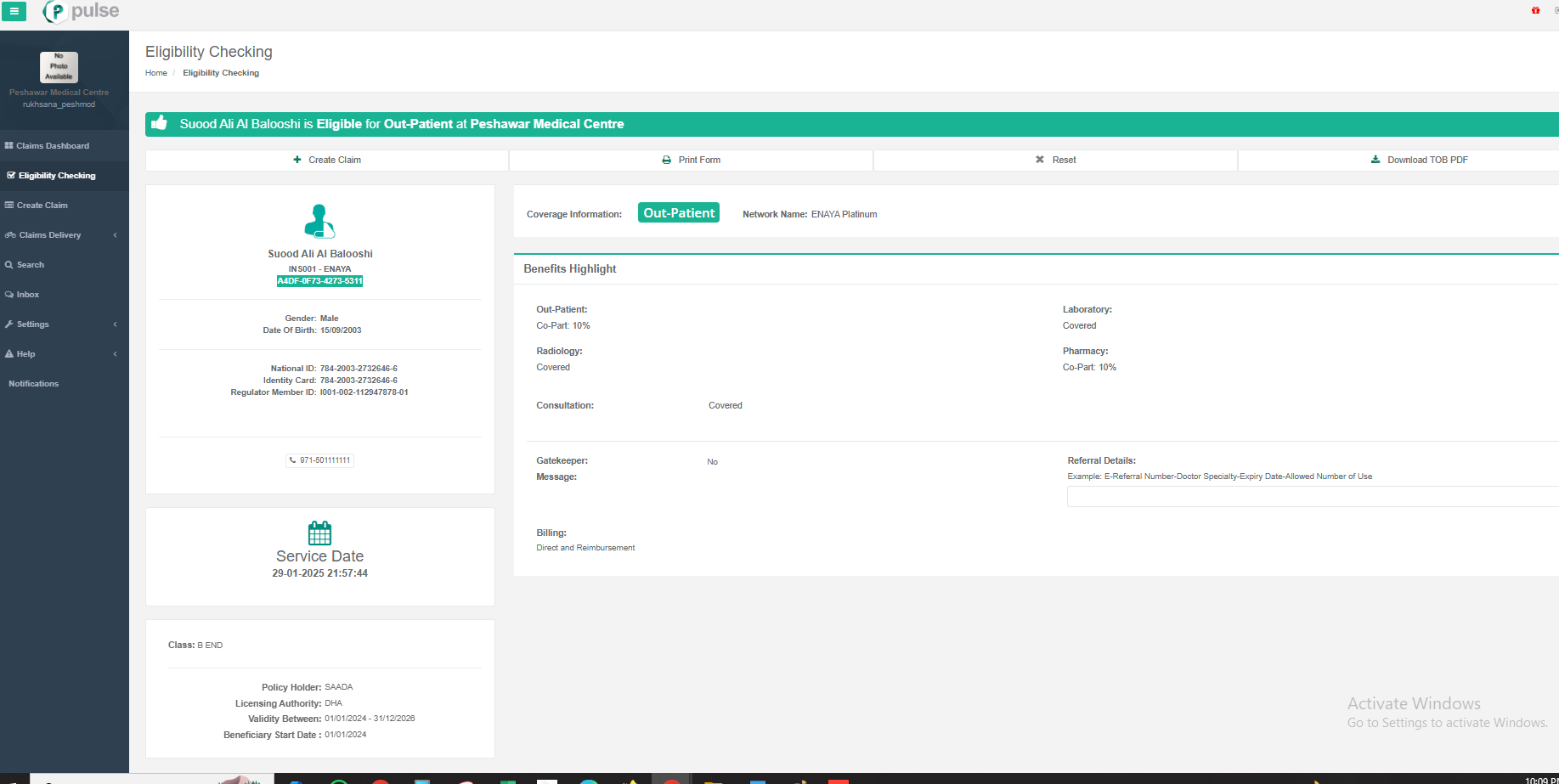Expand the Help sidebar section

59,354
